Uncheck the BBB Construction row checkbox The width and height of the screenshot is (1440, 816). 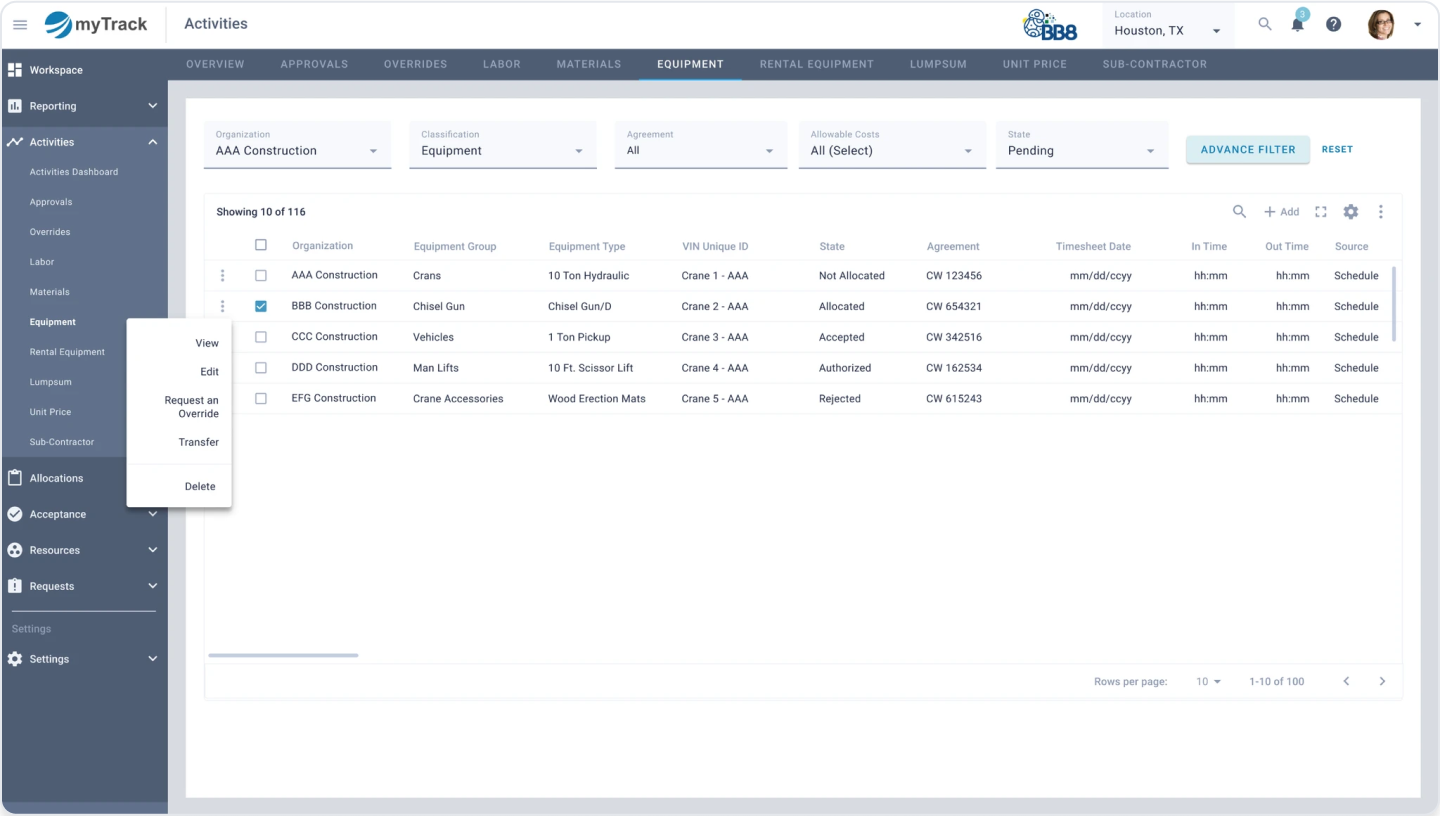click(261, 306)
